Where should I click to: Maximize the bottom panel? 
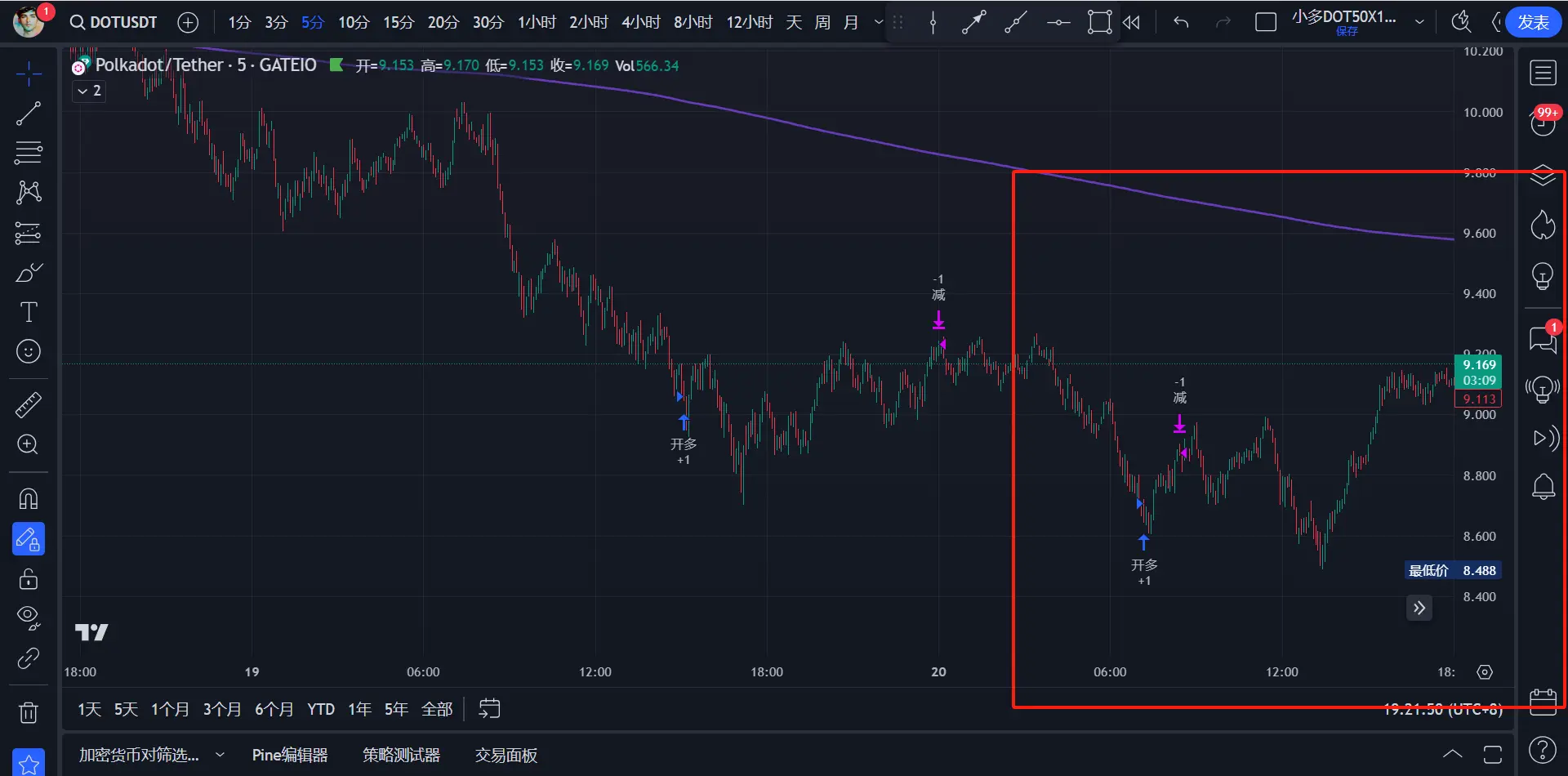[1493, 754]
